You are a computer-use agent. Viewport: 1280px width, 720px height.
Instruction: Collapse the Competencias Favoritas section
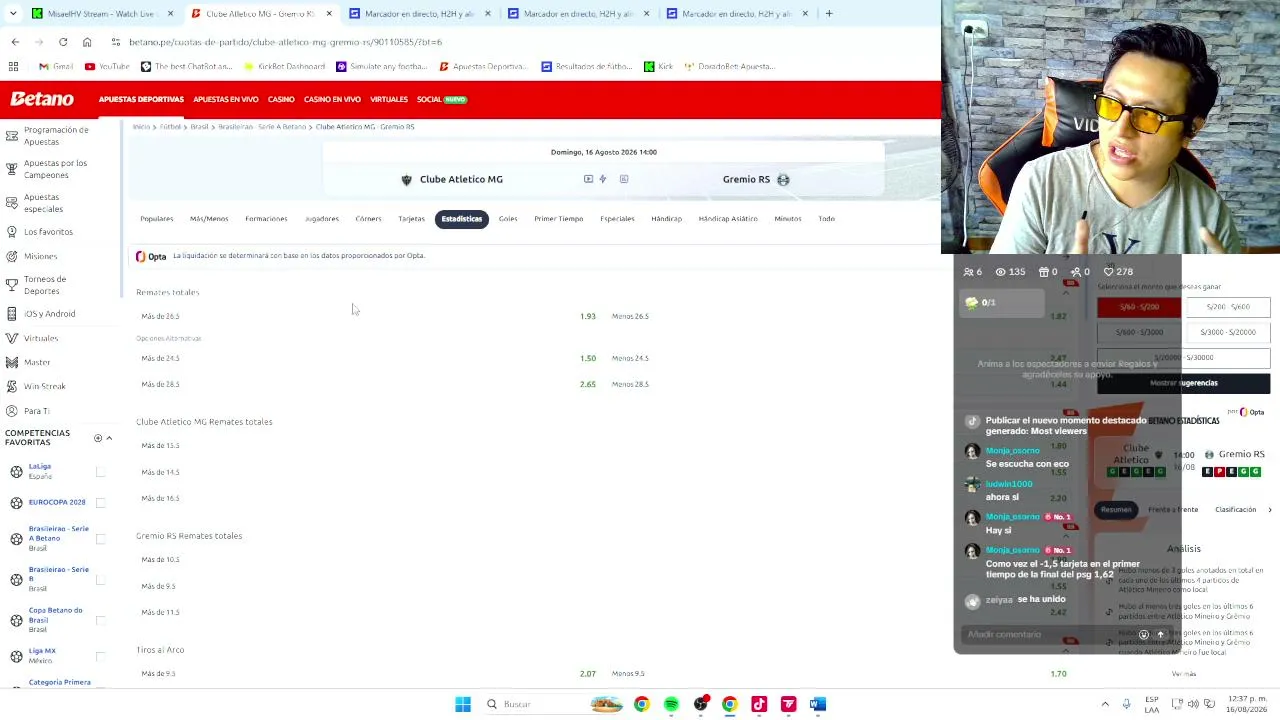[109, 438]
